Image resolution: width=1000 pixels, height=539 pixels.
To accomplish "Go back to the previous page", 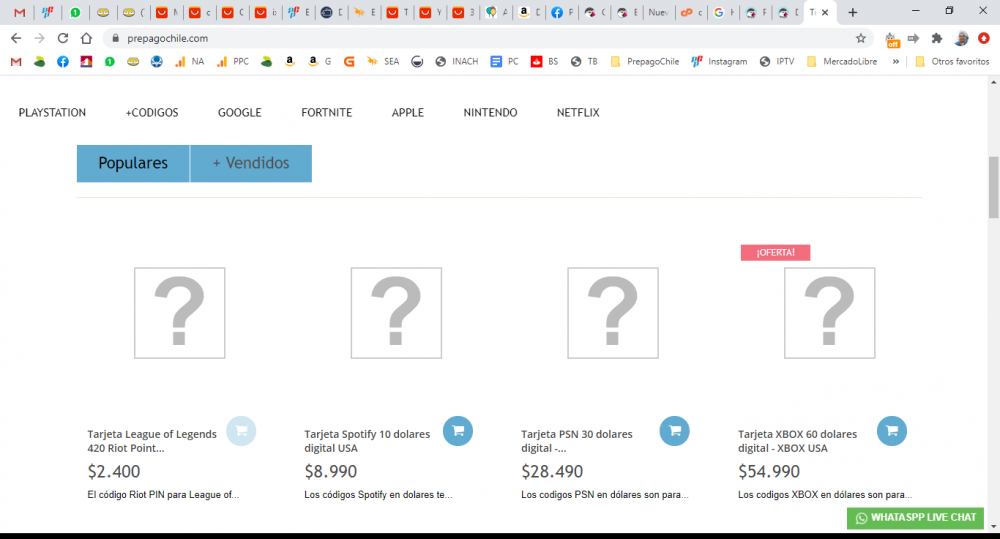I will pyautogui.click(x=16, y=38).
